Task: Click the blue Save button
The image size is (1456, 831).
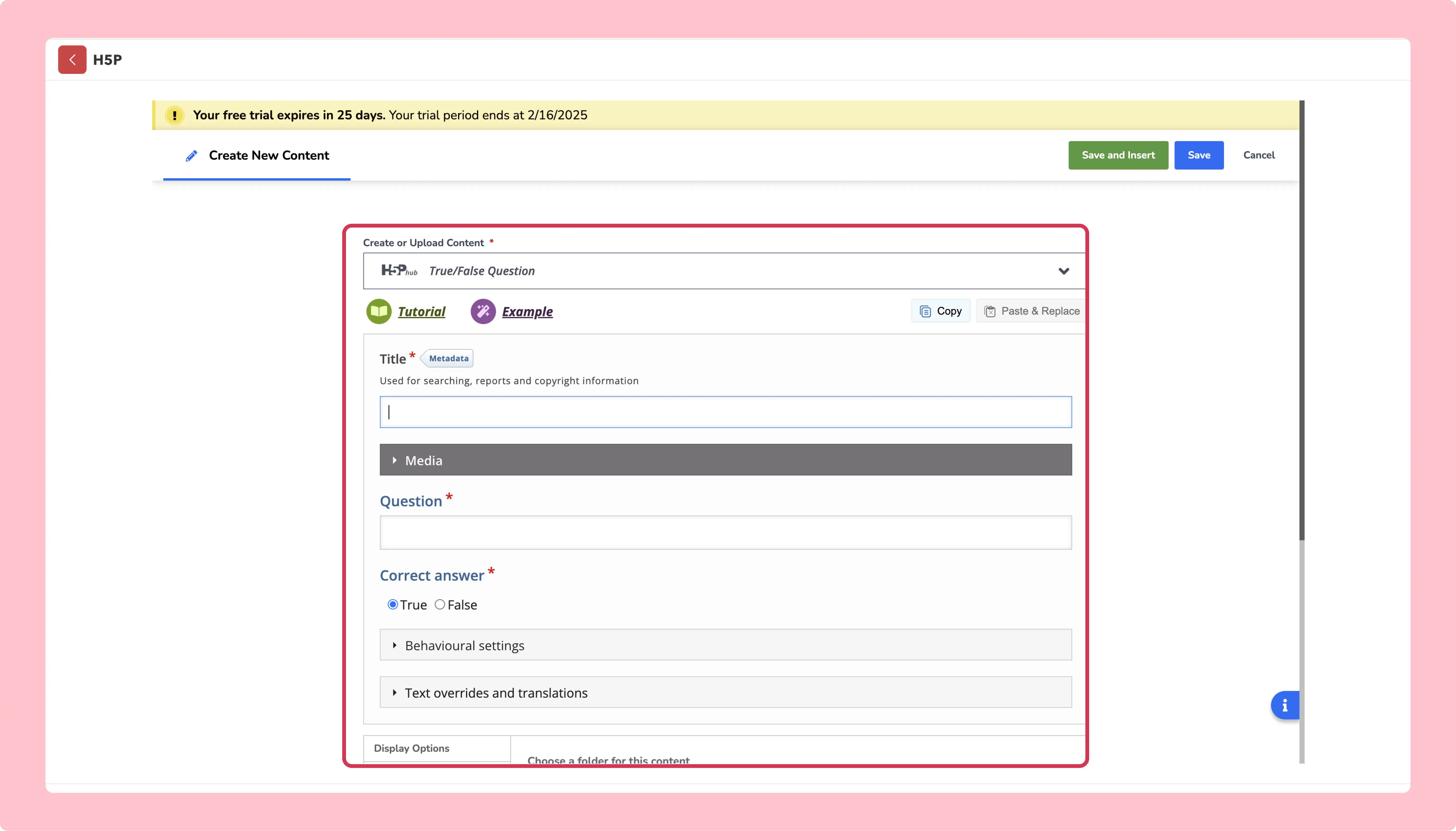Action: pyautogui.click(x=1199, y=155)
